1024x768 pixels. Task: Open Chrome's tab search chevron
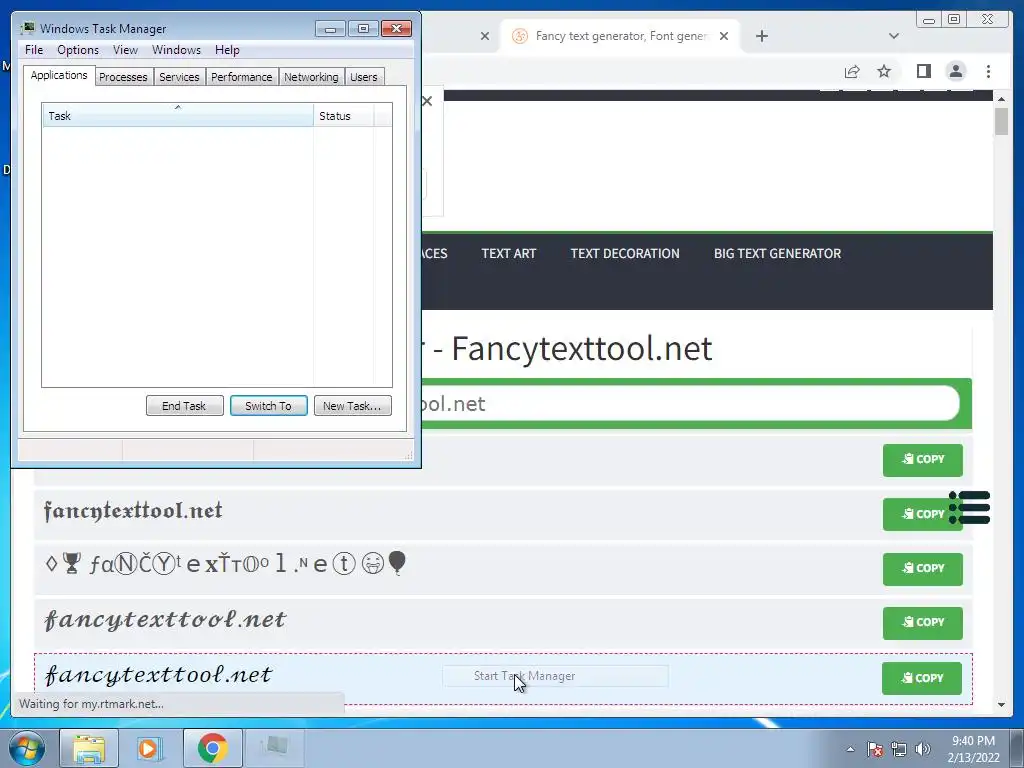894,36
